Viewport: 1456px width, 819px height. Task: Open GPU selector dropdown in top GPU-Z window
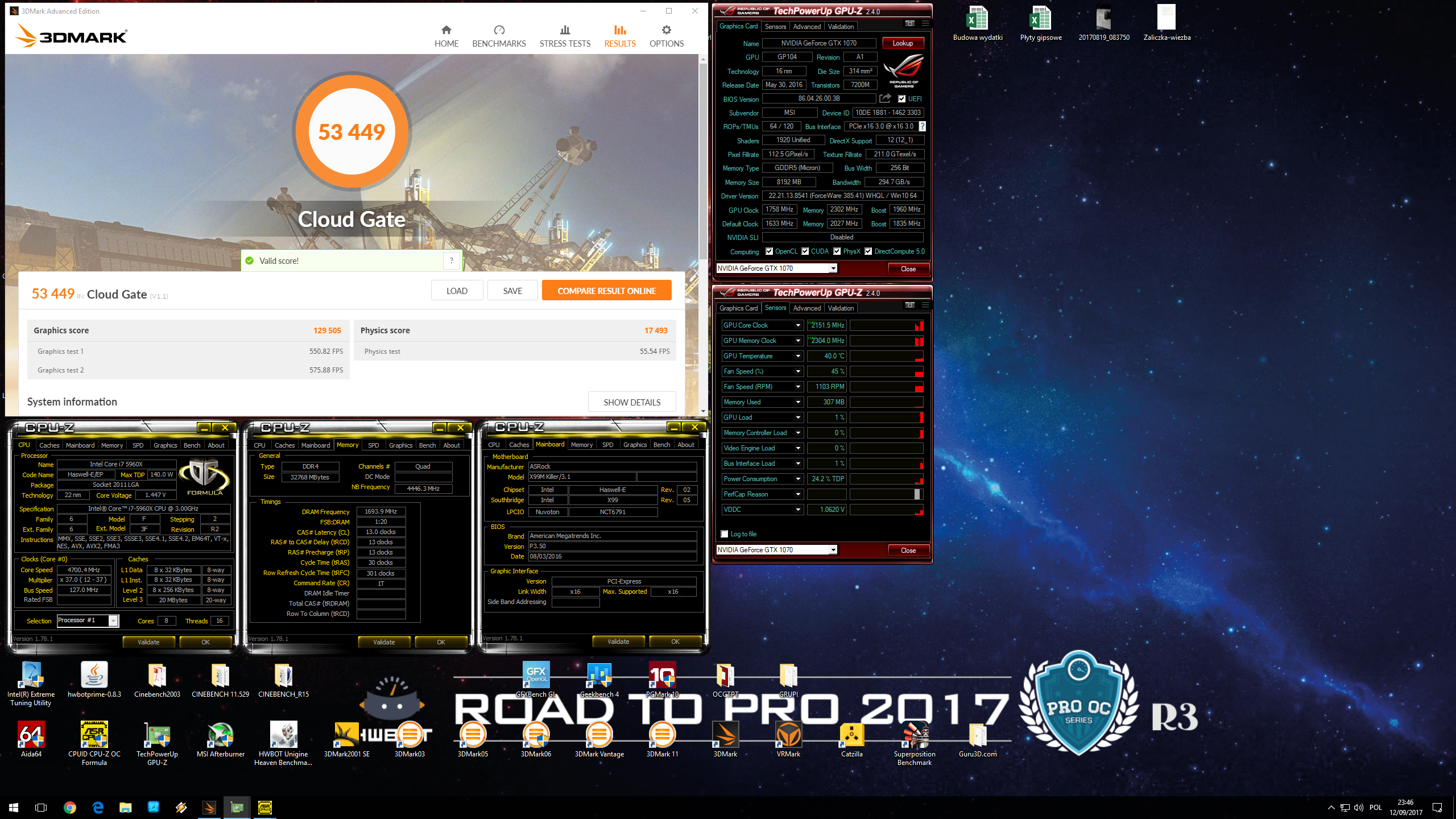[833, 268]
